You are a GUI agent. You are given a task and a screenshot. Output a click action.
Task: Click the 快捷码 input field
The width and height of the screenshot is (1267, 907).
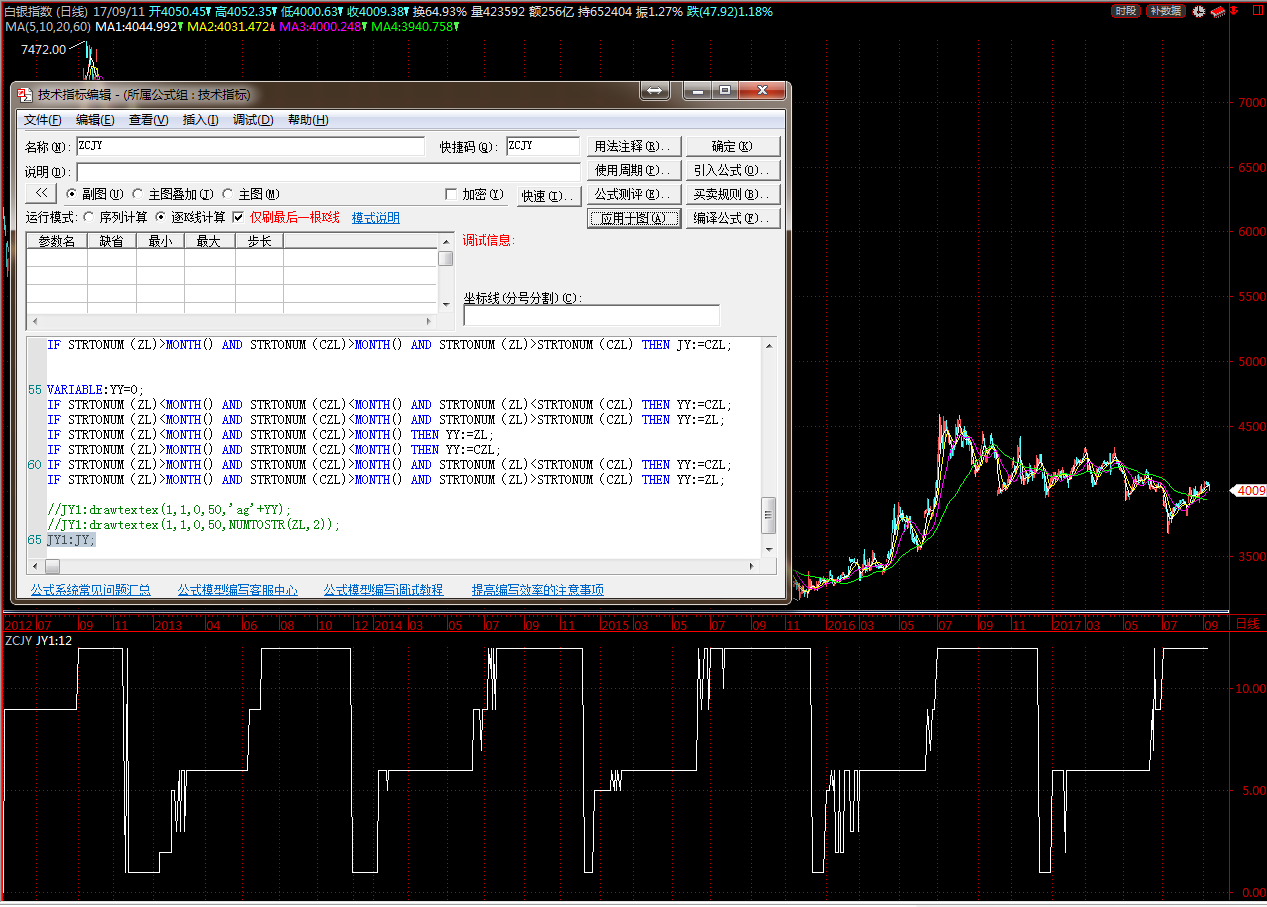[x=543, y=146]
